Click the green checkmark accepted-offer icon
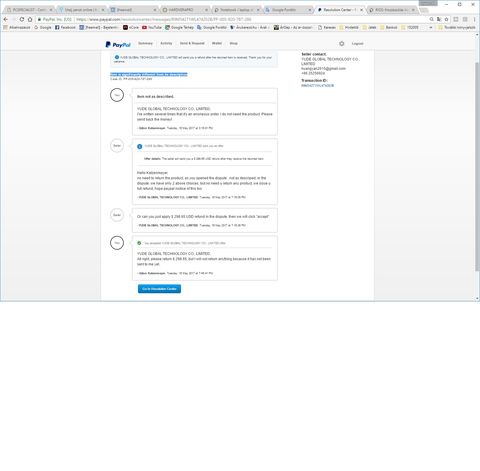This screenshot has width=480, height=471. (x=139, y=243)
